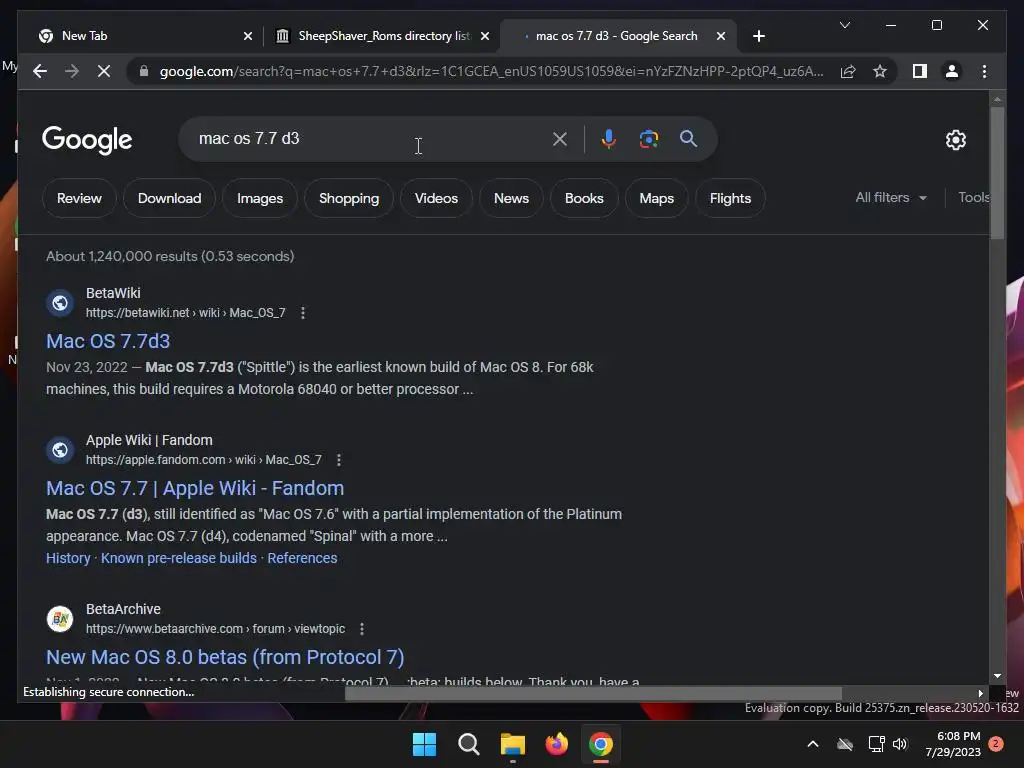Start voice search with the microphone icon
This screenshot has width=1024, height=768.
click(x=609, y=139)
